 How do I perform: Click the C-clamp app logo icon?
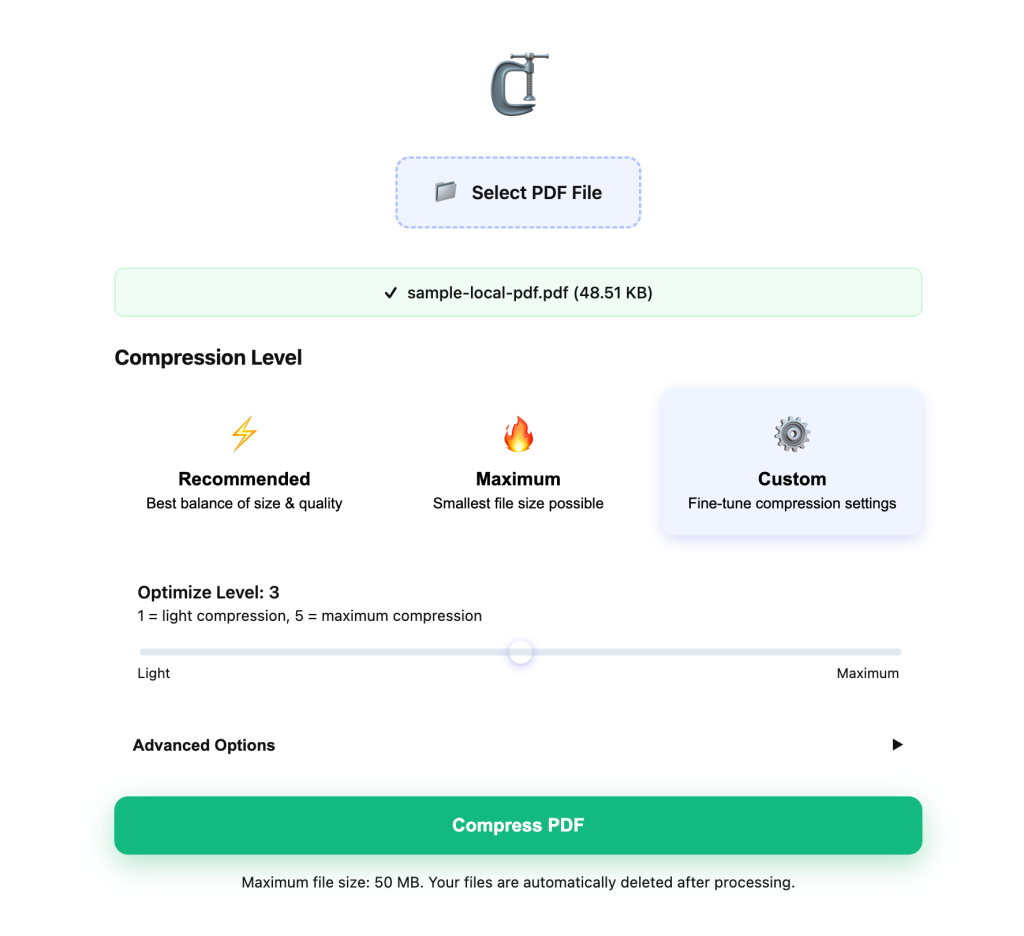click(518, 84)
